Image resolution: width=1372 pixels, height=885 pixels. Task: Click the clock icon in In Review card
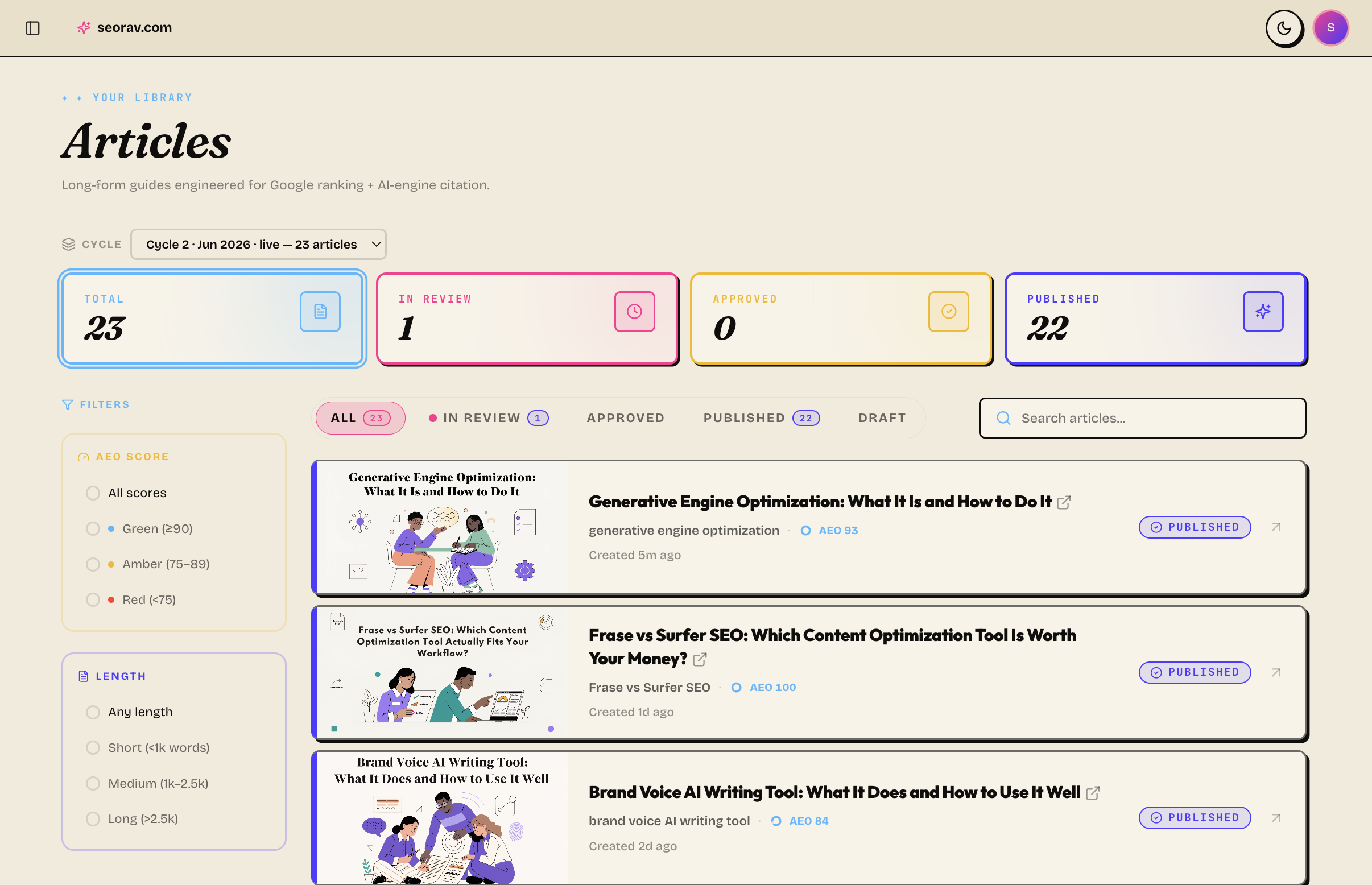(635, 312)
